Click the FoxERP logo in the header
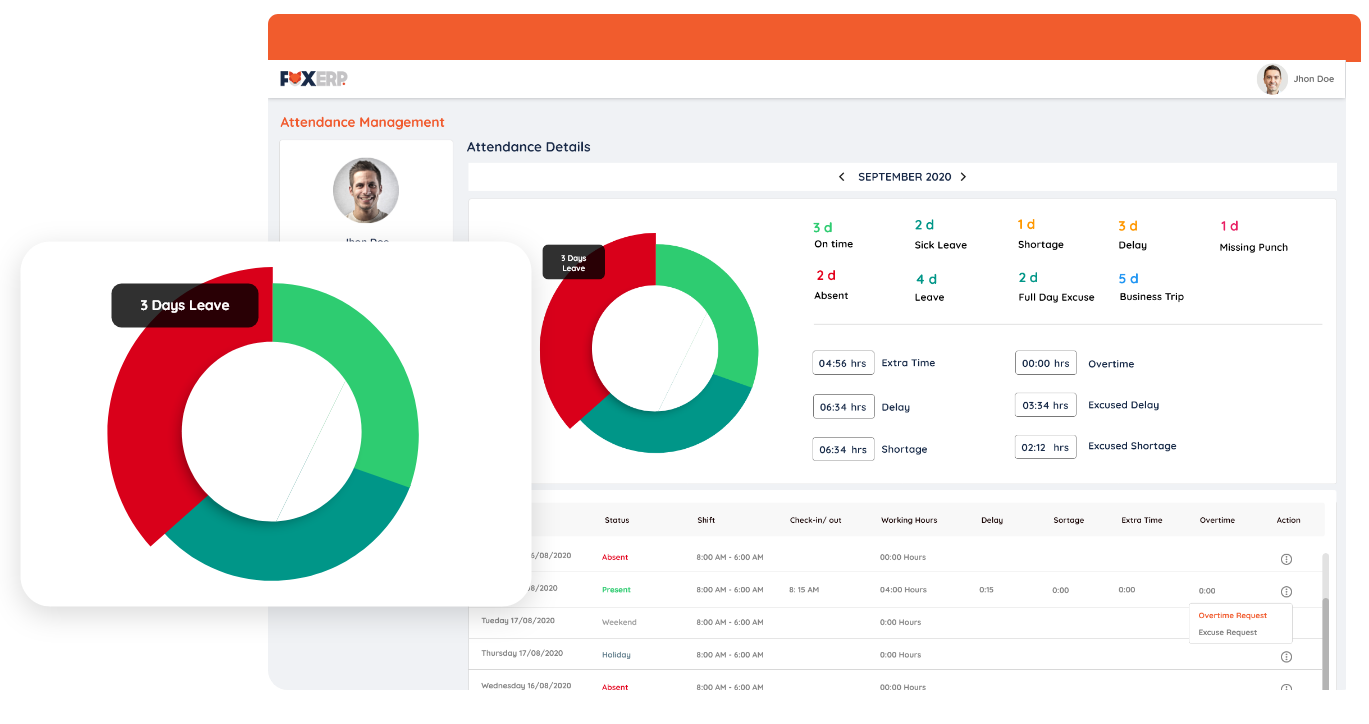This screenshot has width=1369, height=724. (313, 79)
